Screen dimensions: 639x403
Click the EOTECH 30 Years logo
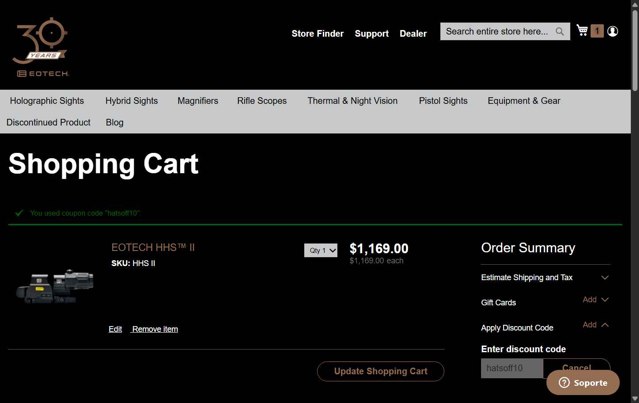(x=40, y=47)
